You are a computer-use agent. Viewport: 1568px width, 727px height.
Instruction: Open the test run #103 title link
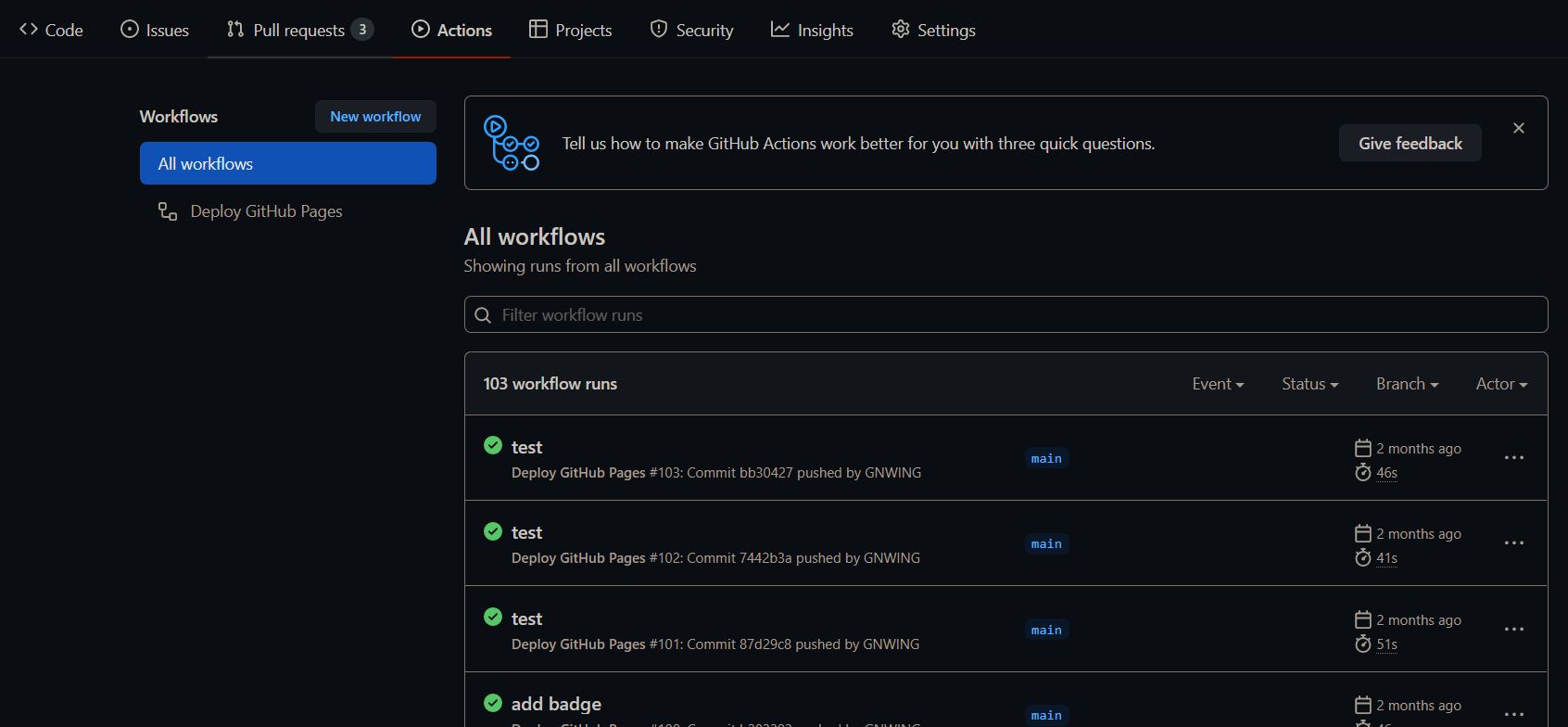coord(526,447)
